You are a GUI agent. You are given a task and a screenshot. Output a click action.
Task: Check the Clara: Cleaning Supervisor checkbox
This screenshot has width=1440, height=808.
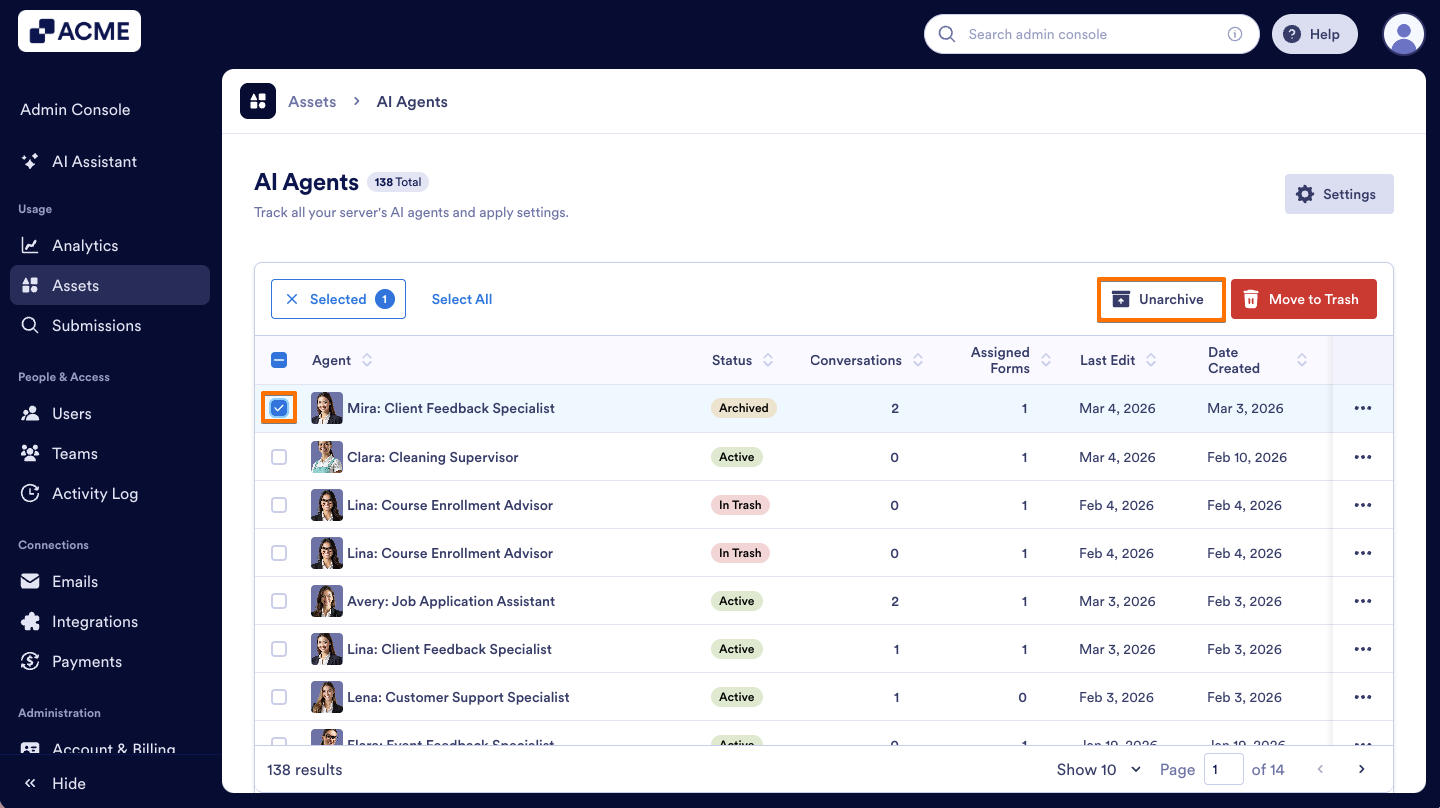click(x=279, y=457)
